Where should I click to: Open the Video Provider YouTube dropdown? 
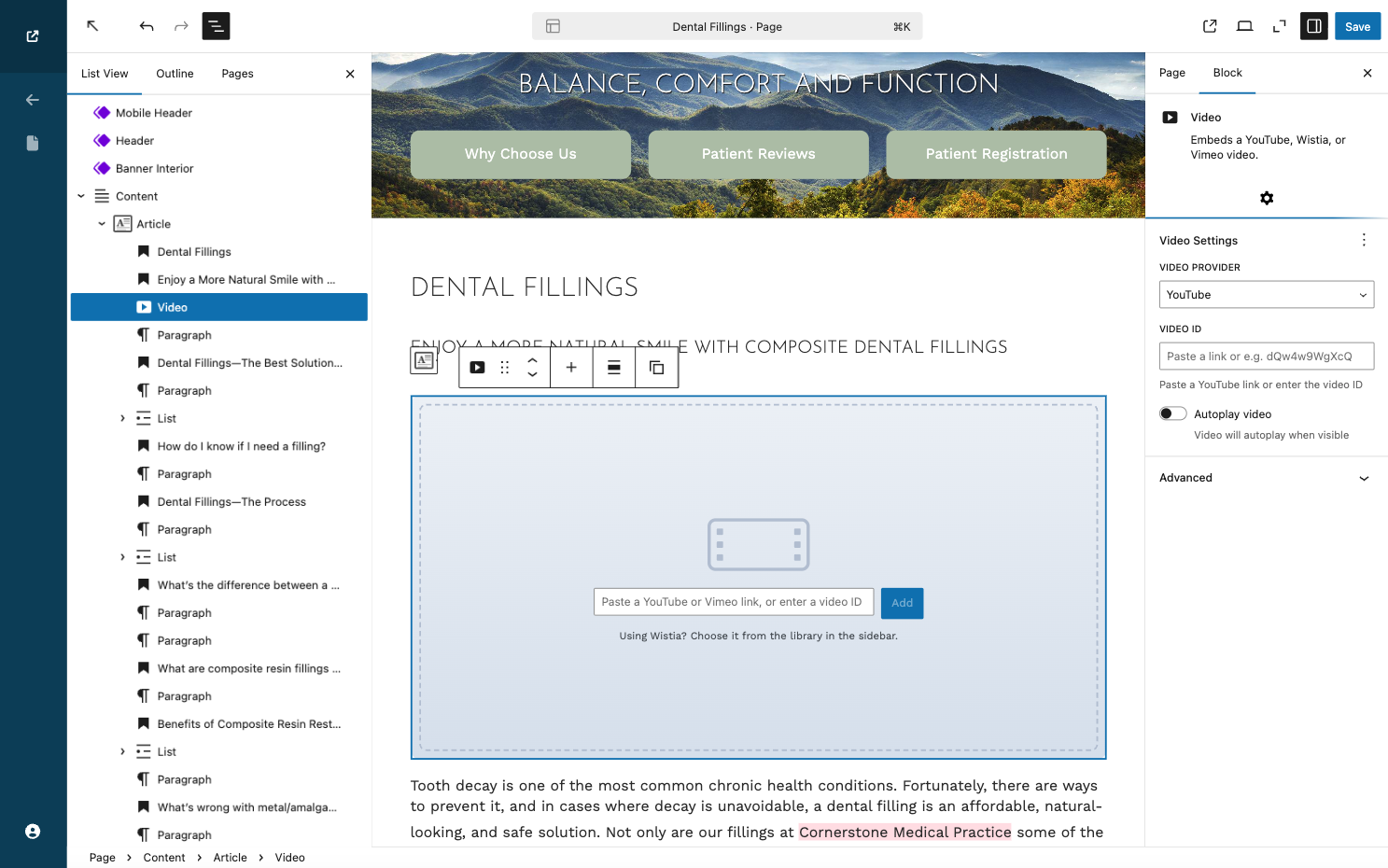[1267, 294]
